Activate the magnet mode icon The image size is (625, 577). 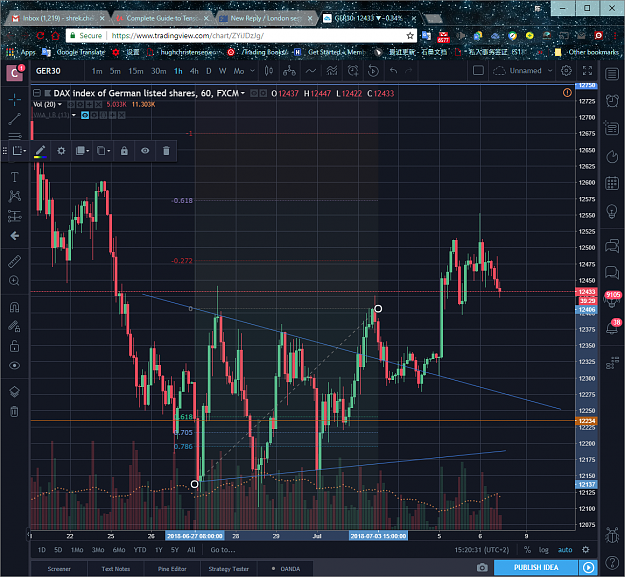click(x=15, y=307)
